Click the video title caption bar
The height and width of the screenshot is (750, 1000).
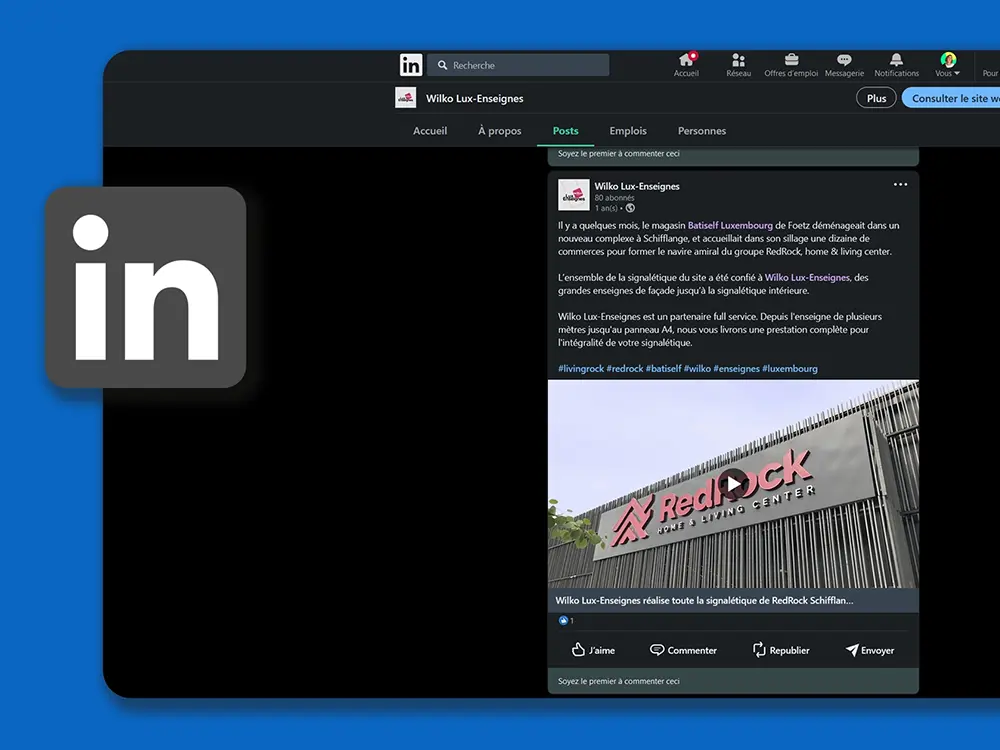[733, 600]
